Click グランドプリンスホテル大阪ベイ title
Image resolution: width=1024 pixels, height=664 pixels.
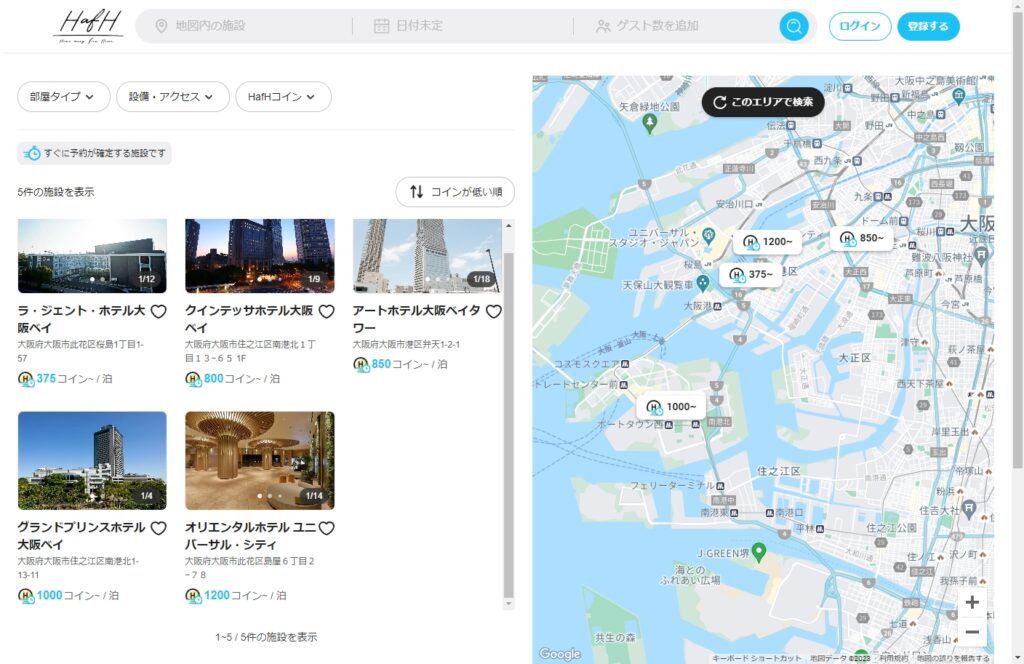(82, 535)
